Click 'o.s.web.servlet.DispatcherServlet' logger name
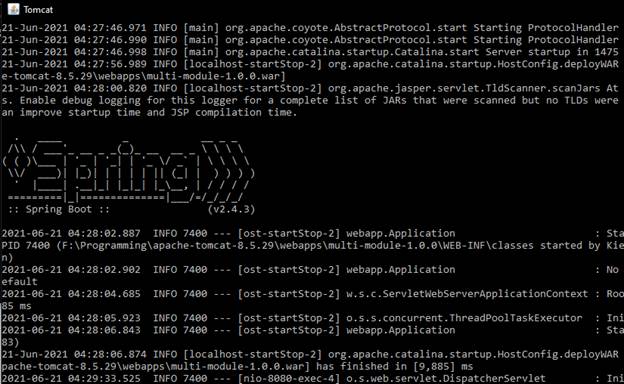The height and width of the screenshot is (384, 624). 446,378
